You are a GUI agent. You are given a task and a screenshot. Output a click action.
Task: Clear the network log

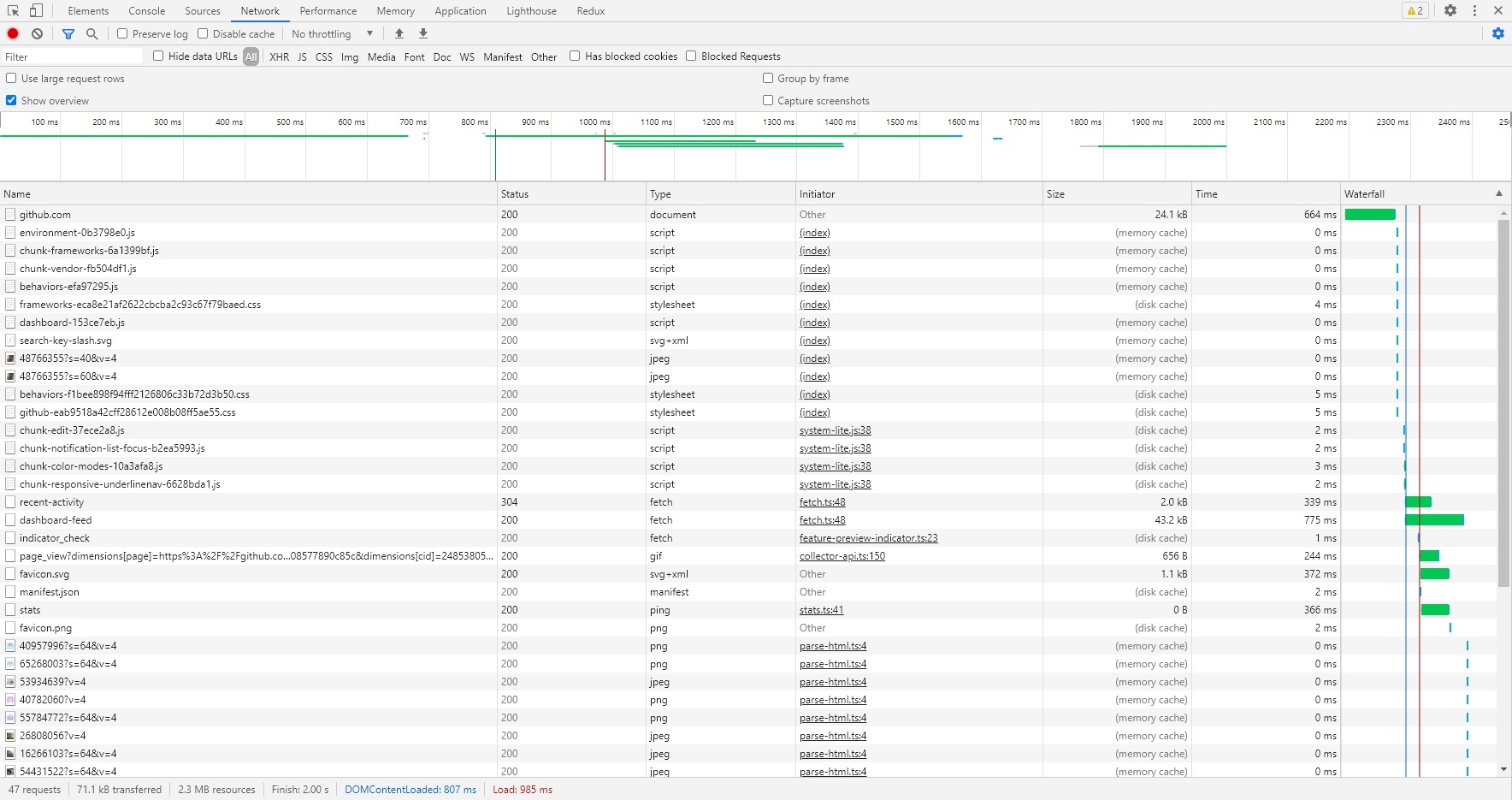(37, 33)
